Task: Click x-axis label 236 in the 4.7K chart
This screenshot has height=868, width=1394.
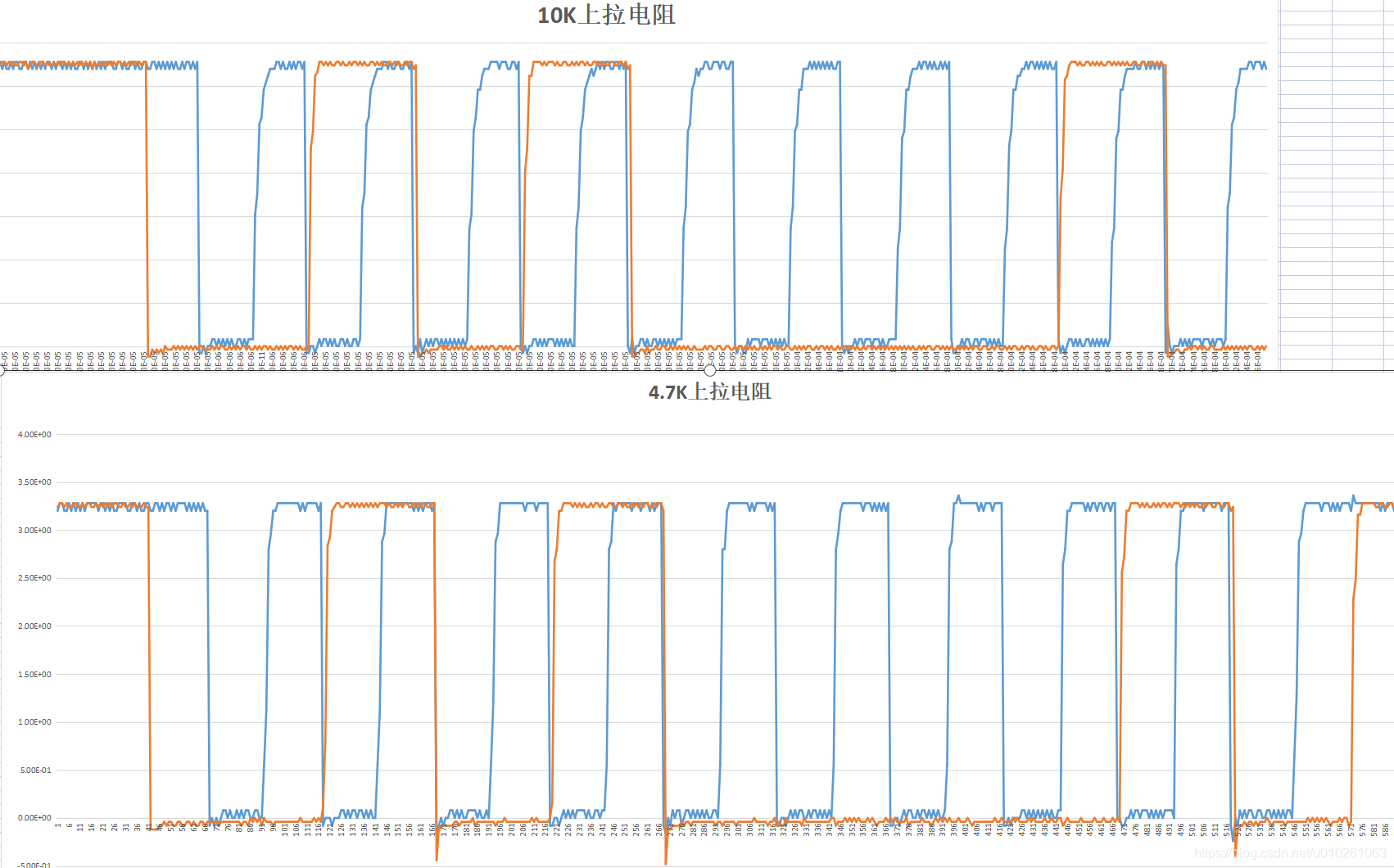Action: coord(591,829)
